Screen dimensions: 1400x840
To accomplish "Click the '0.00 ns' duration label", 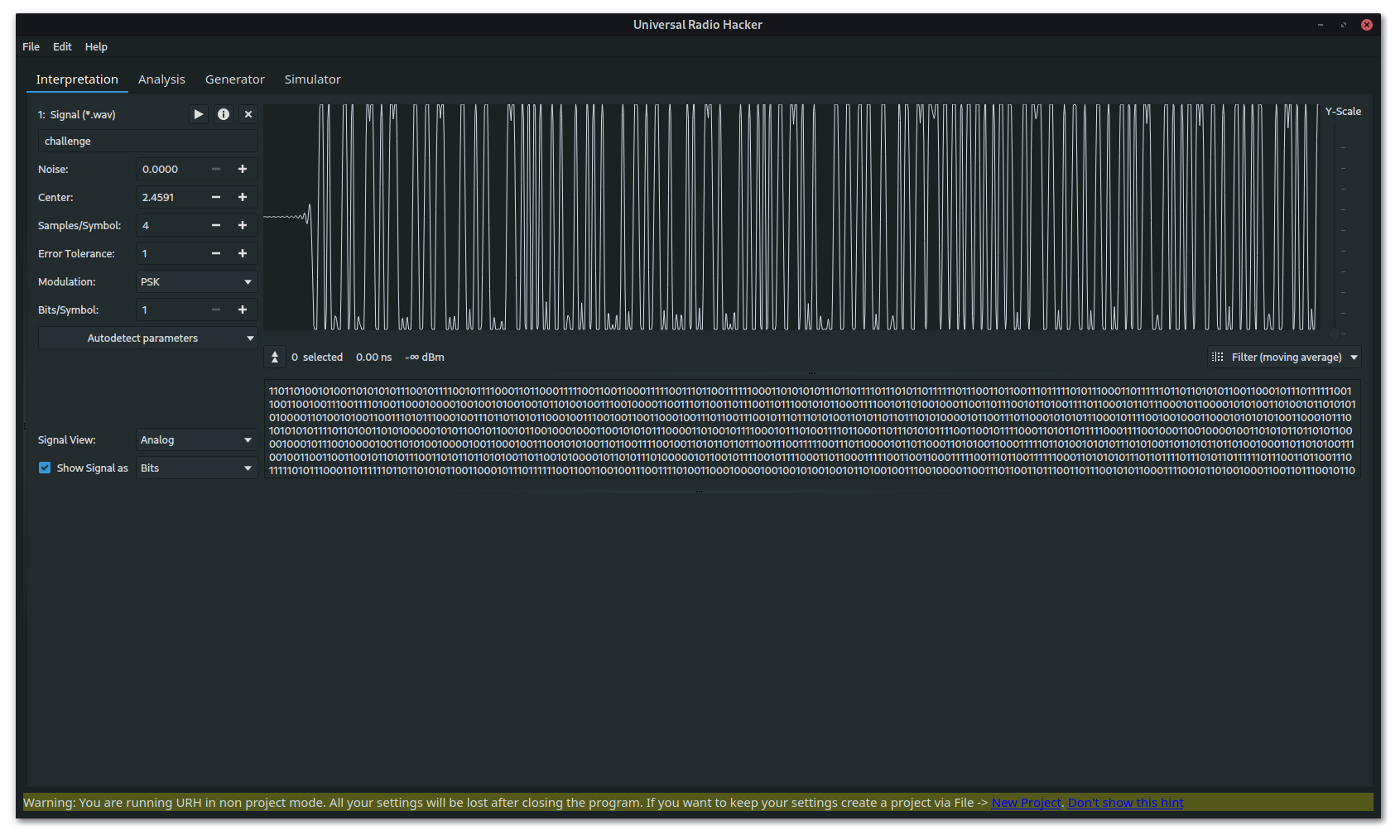I will 373,358.
